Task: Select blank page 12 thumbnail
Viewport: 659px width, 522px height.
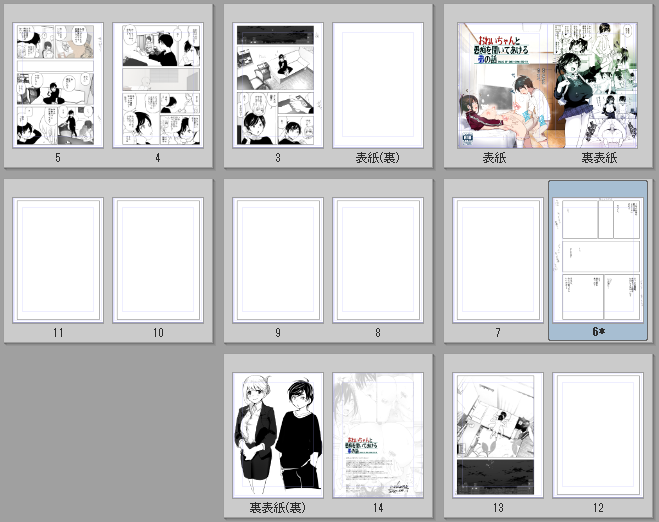Action: coord(598,435)
